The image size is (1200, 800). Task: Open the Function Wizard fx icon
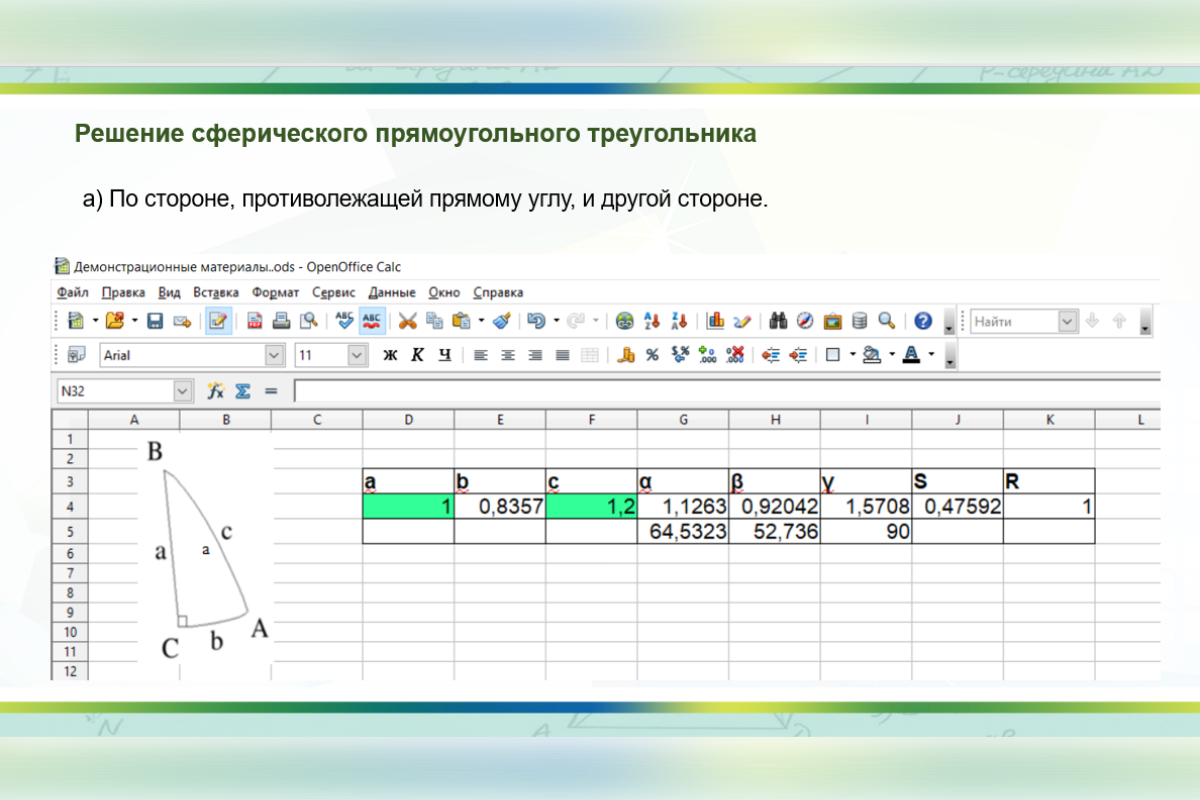215,391
